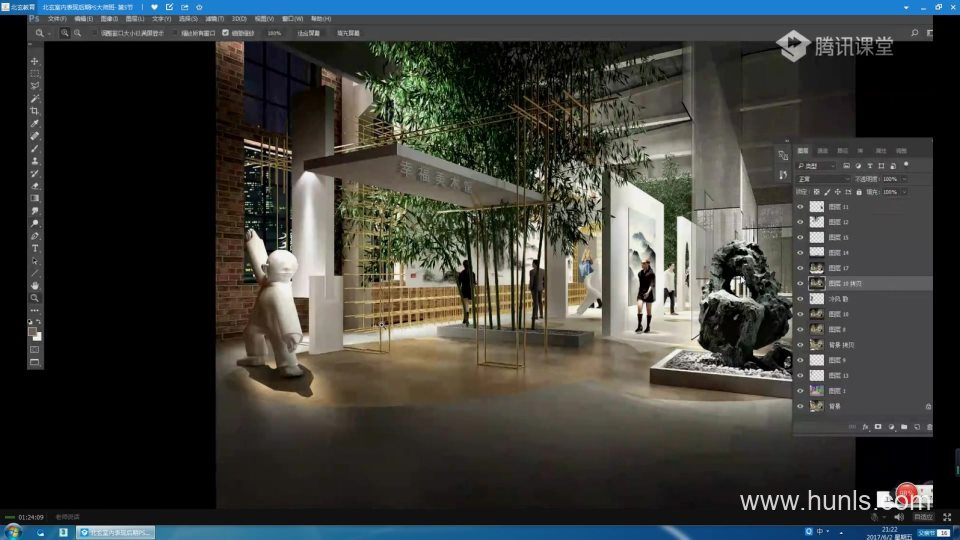
Task: Click background color swatch
Action: (x=37, y=336)
